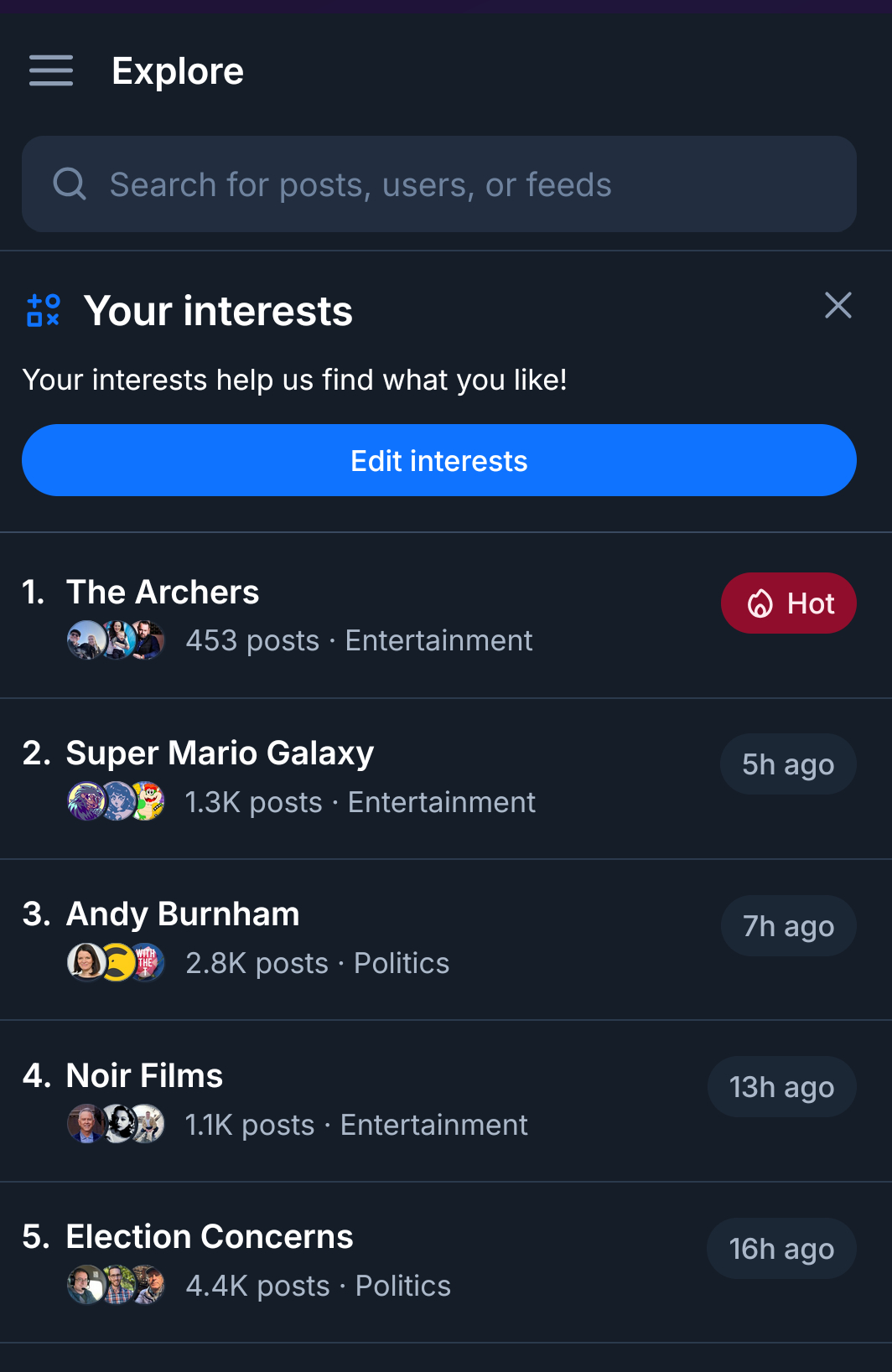Open the hamburger navigation menu
892x1372 pixels.
click(51, 70)
